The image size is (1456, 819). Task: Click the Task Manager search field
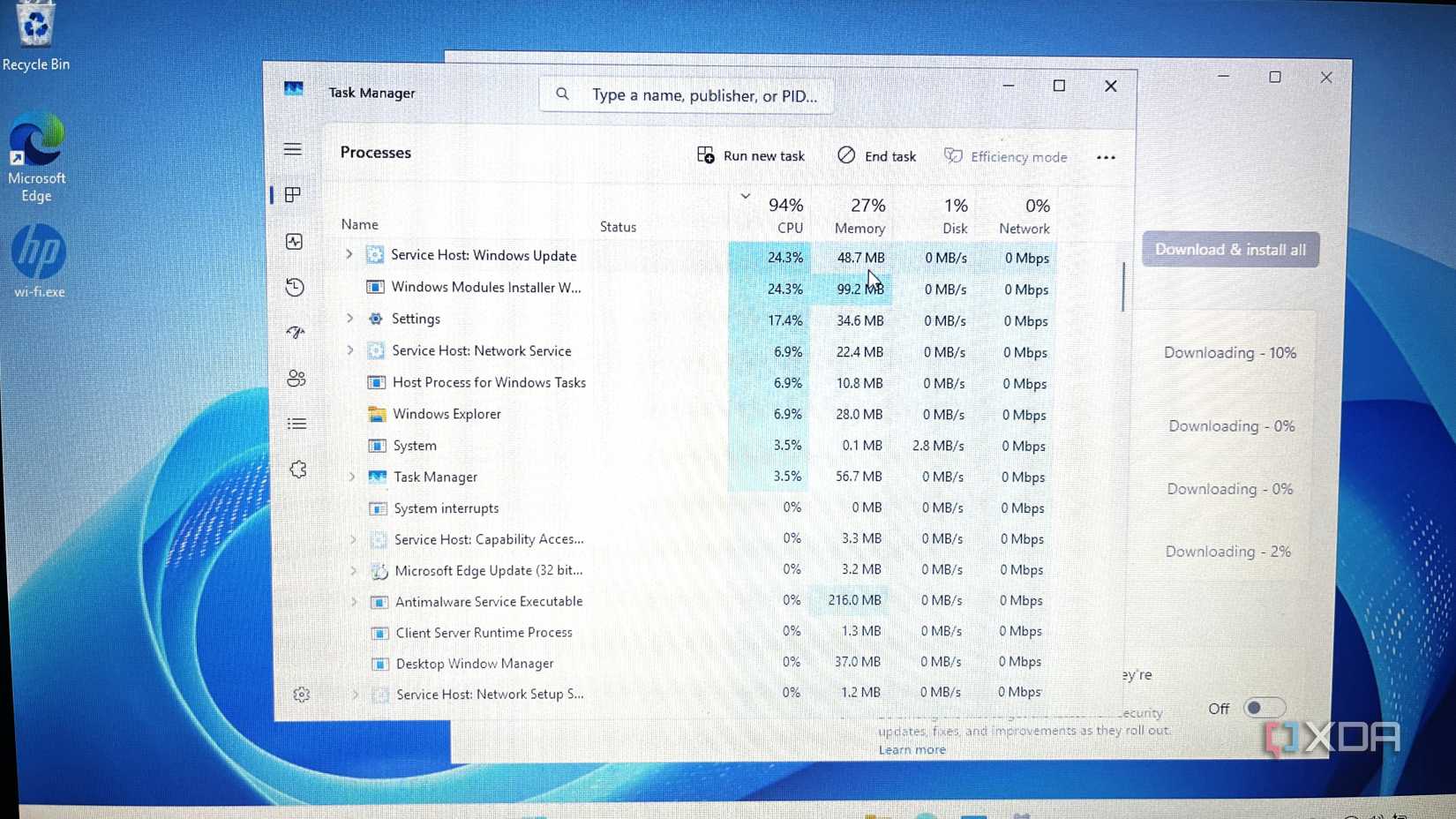687,95
